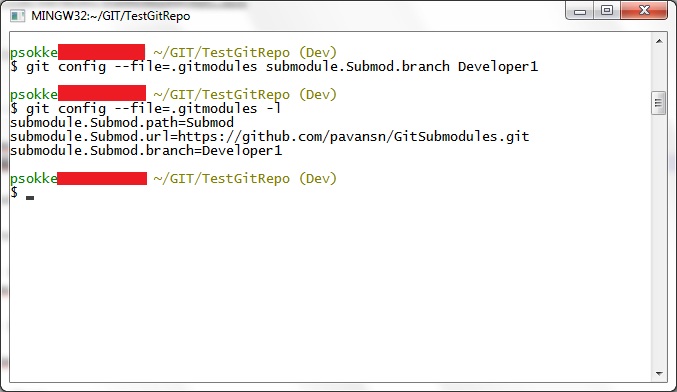Image resolution: width=677 pixels, height=392 pixels.
Task: Maximize the MINGW32 terminal window
Action: pos(607,11)
